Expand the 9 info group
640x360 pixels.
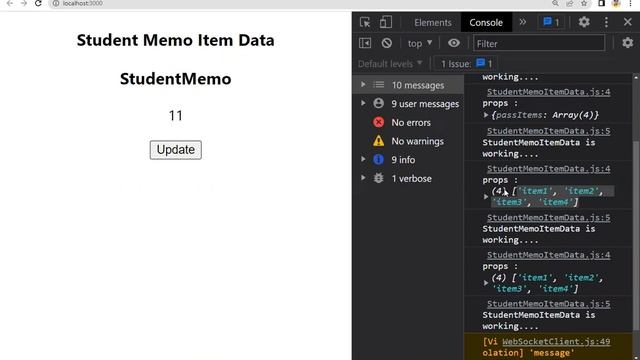[x=363, y=159]
